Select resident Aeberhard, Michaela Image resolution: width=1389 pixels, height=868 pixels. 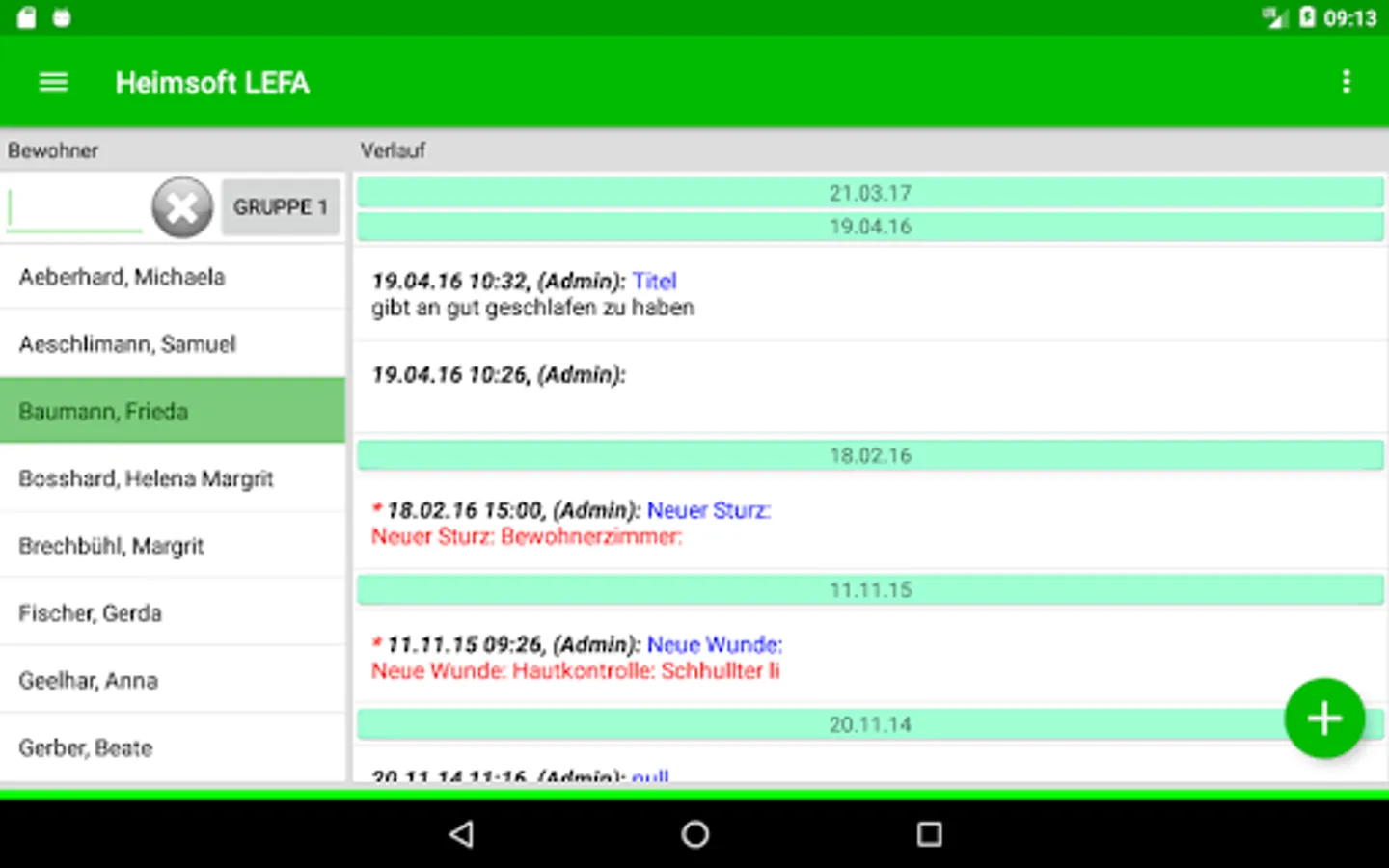[173, 277]
